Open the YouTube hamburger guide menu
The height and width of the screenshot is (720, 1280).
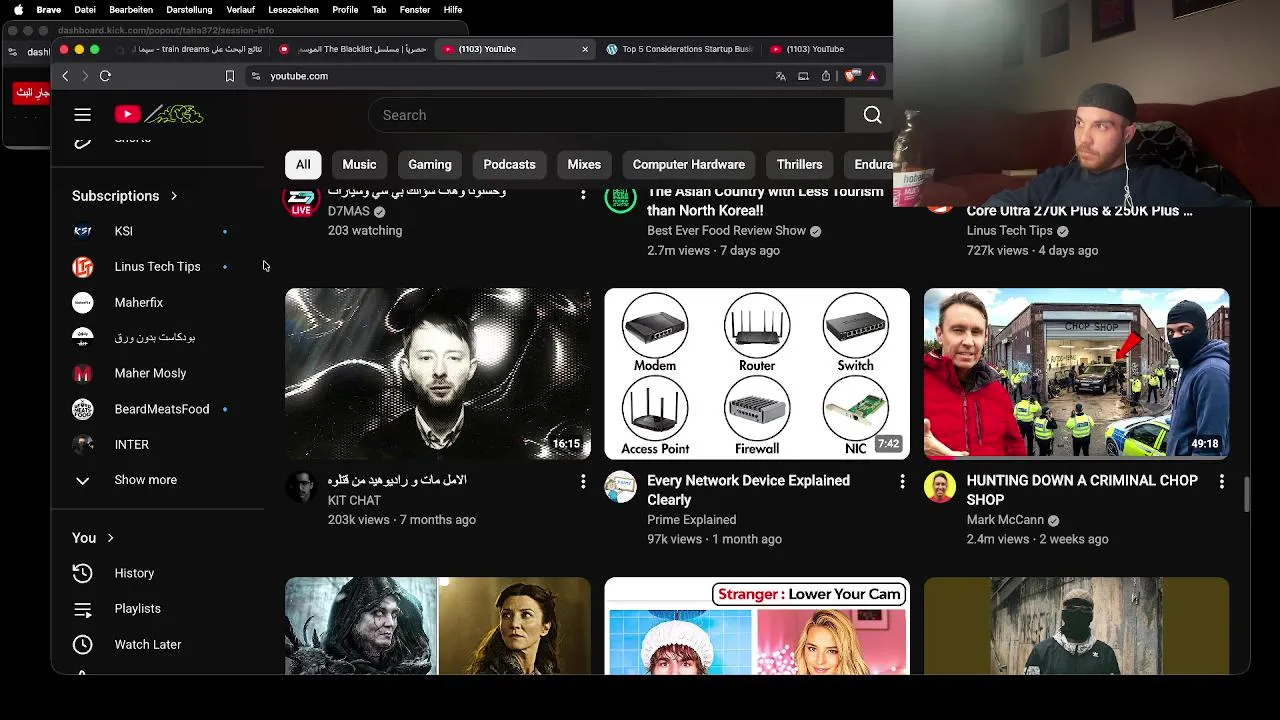click(x=83, y=115)
